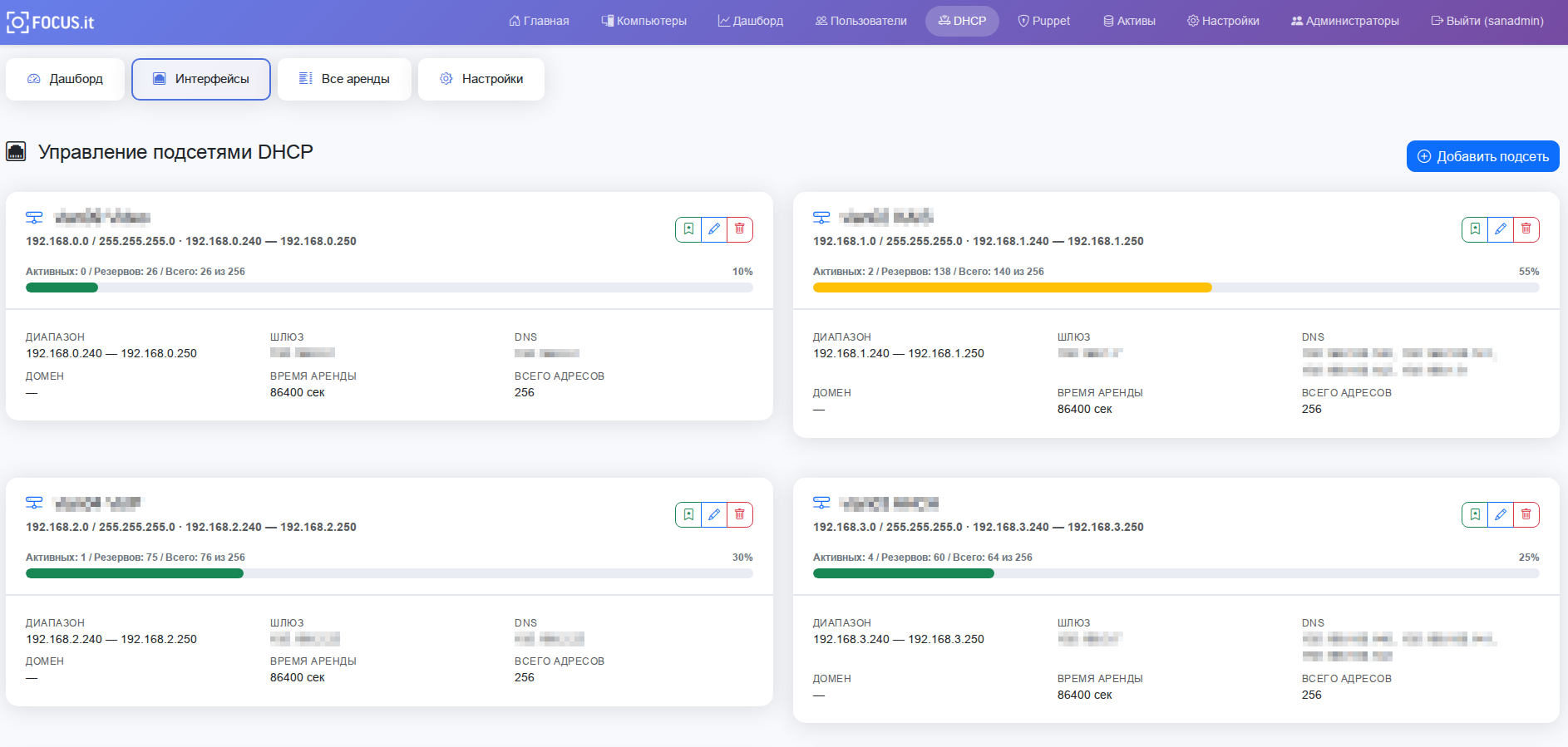Click range value 192.168.0.240 — 192.168.0.250
1568x747 pixels.
(x=111, y=353)
